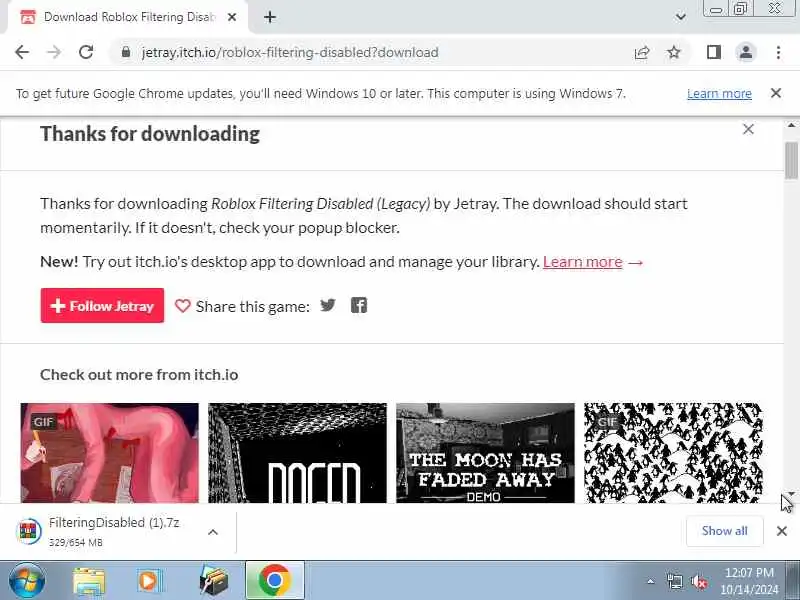Open The Moon Has Faded Away demo

click(x=485, y=453)
